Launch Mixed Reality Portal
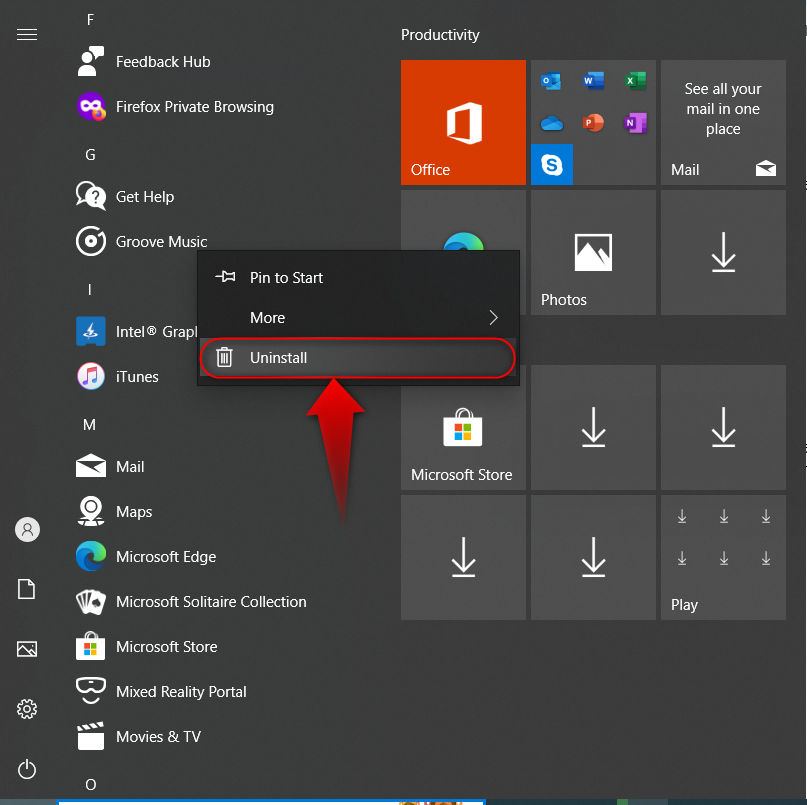Image resolution: width=807 pixels, height=805 pixels. tap(161, 691)
